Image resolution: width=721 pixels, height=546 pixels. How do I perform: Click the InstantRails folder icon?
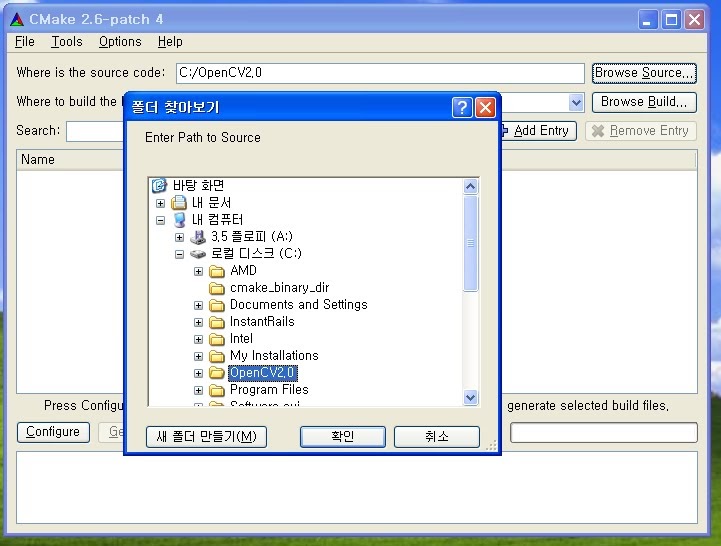(217, 322)
